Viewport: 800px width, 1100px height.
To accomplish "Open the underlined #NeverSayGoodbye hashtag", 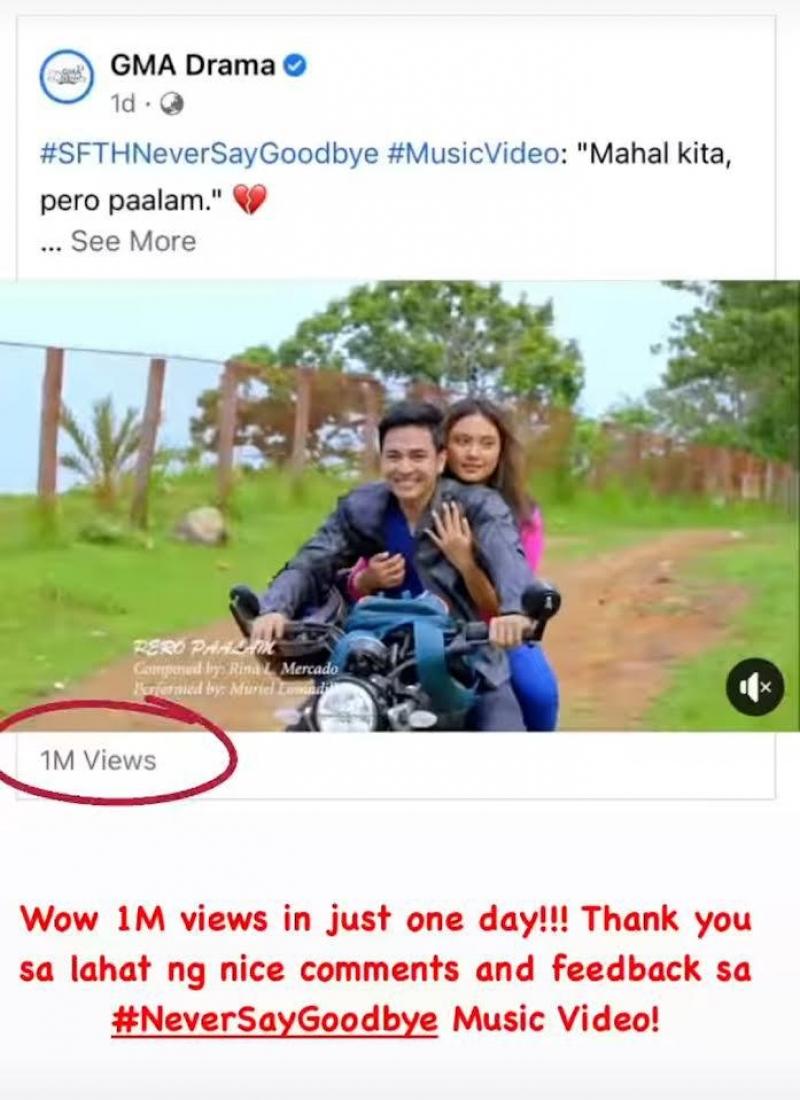I will pyautogui.click(x=274, y=1022).
